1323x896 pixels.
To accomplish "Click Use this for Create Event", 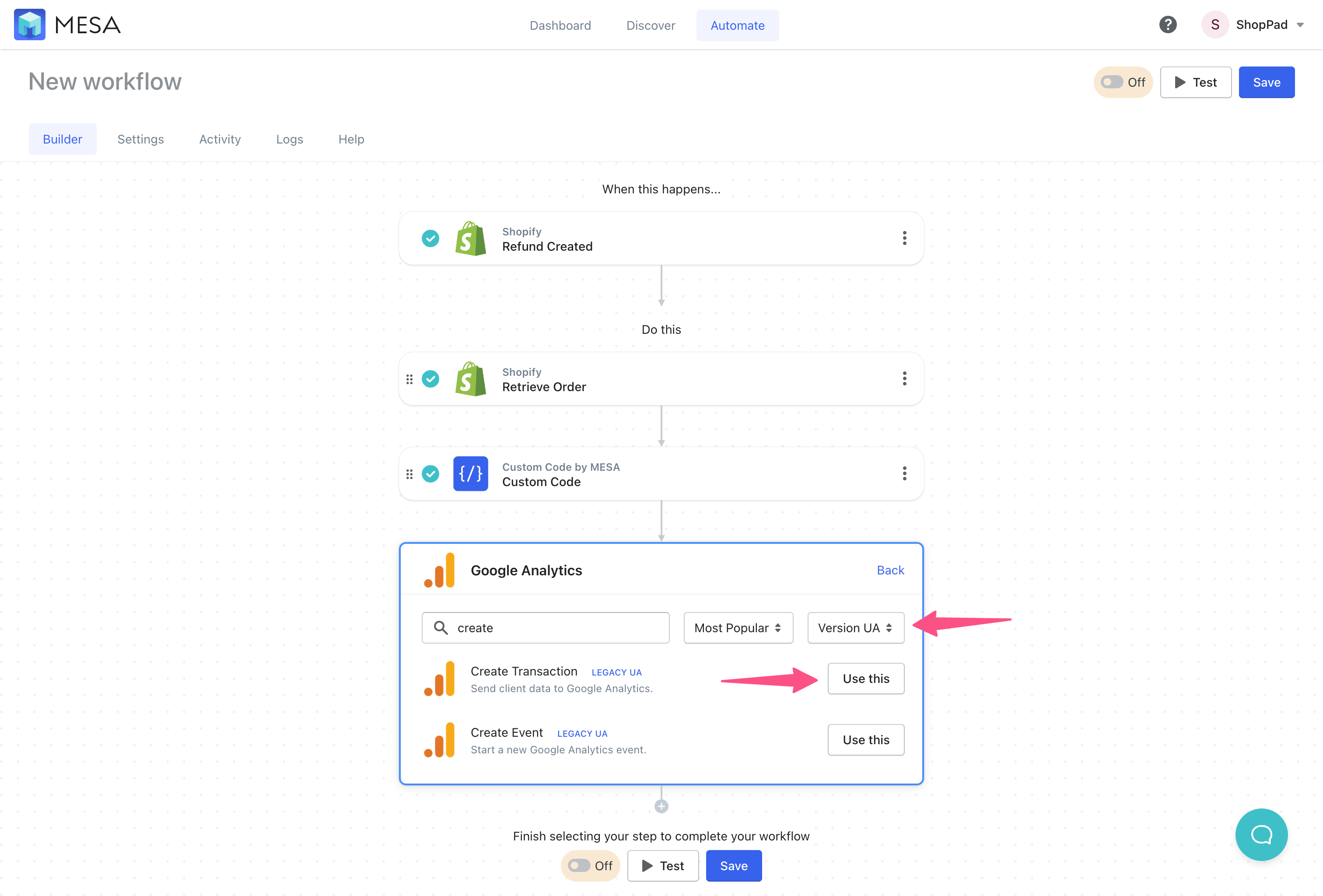I will pyautogui.click(x=865, y=740).
